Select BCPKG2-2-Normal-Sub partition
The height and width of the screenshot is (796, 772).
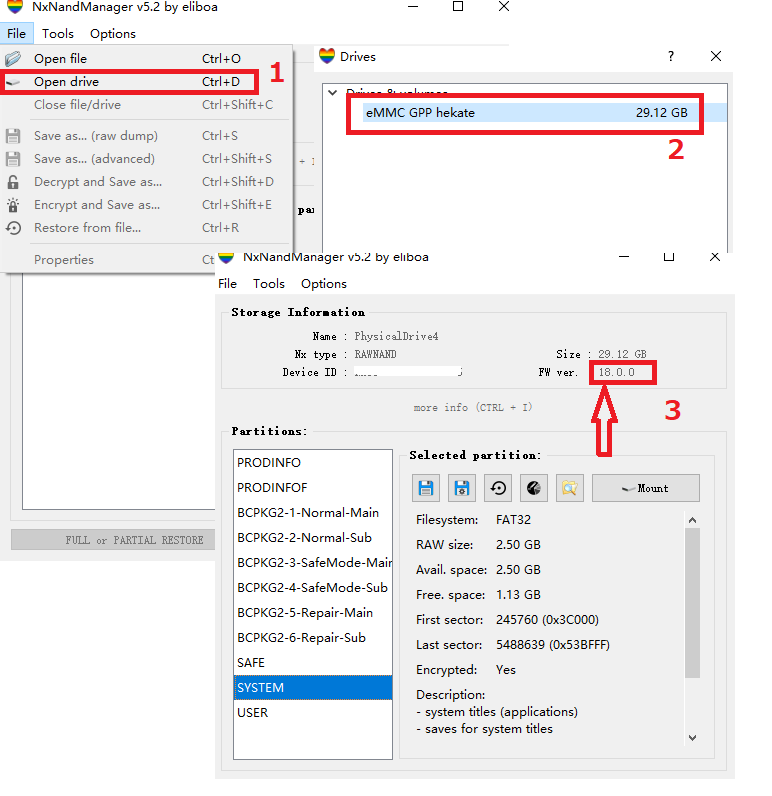(x=313, y=538)
